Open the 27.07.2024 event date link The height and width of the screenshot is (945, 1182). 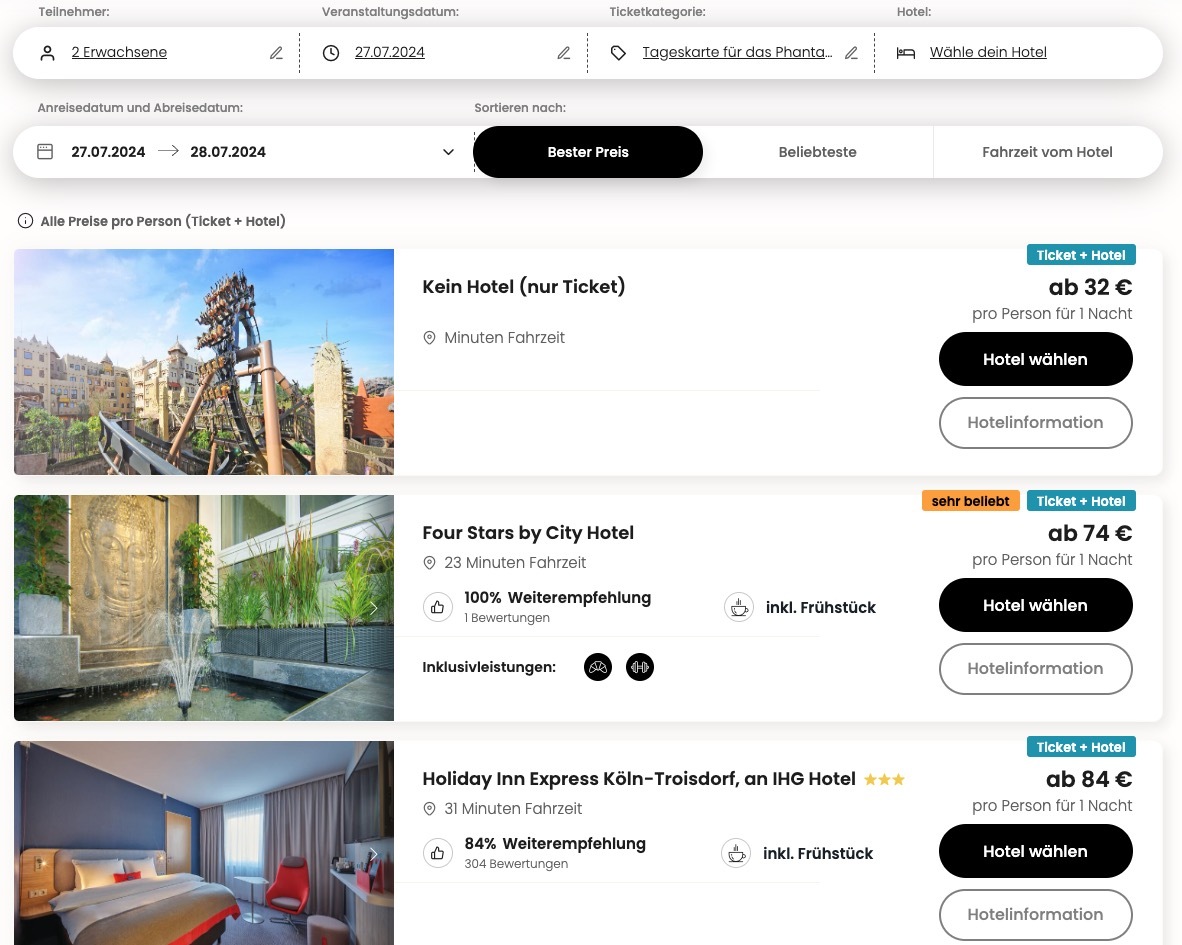[x=390, y=52]
